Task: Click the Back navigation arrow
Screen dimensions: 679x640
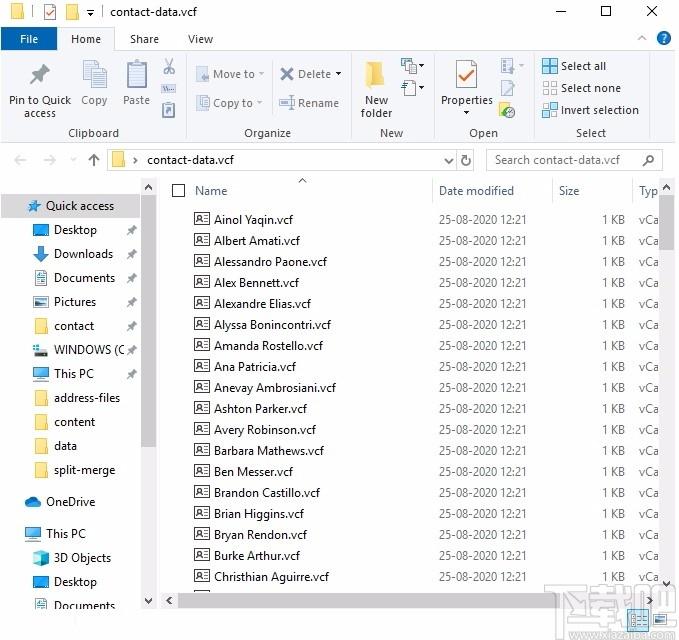Action: [20, 160]
